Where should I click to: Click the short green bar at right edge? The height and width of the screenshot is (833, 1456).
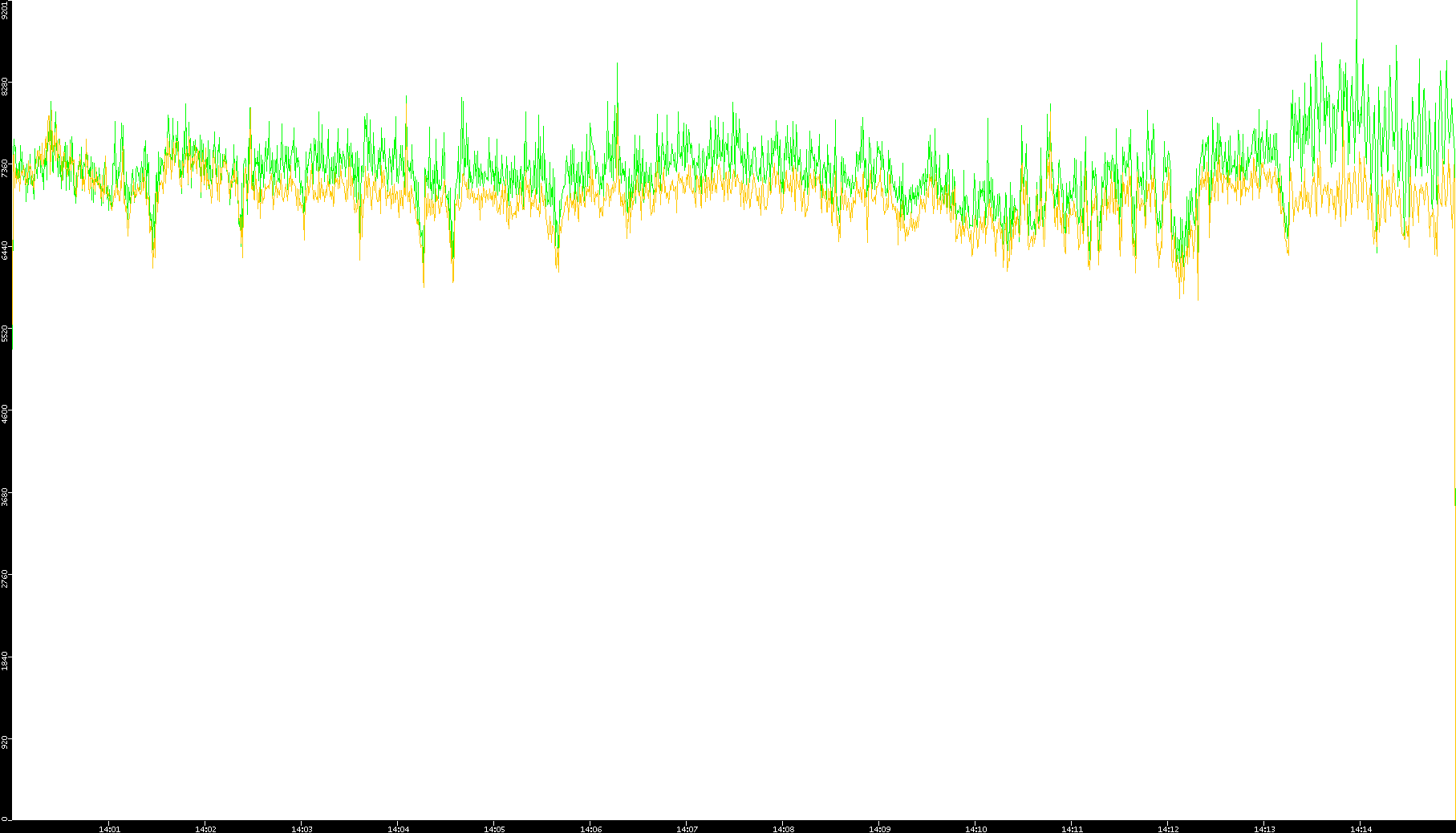pyautogui.click(x=1454, y=497)
